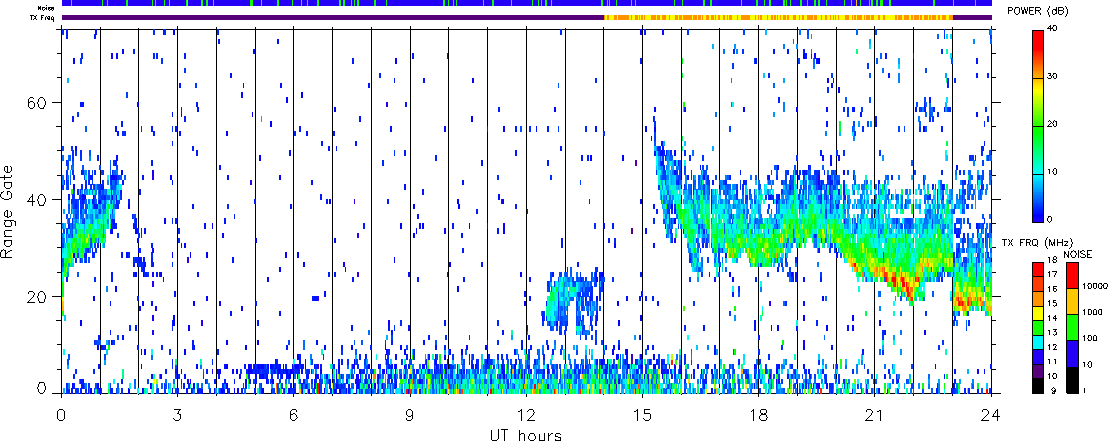Select the 15 tick label on UT hours axis
Screen dimensions: 1108x441
click(x=642, y=414)
